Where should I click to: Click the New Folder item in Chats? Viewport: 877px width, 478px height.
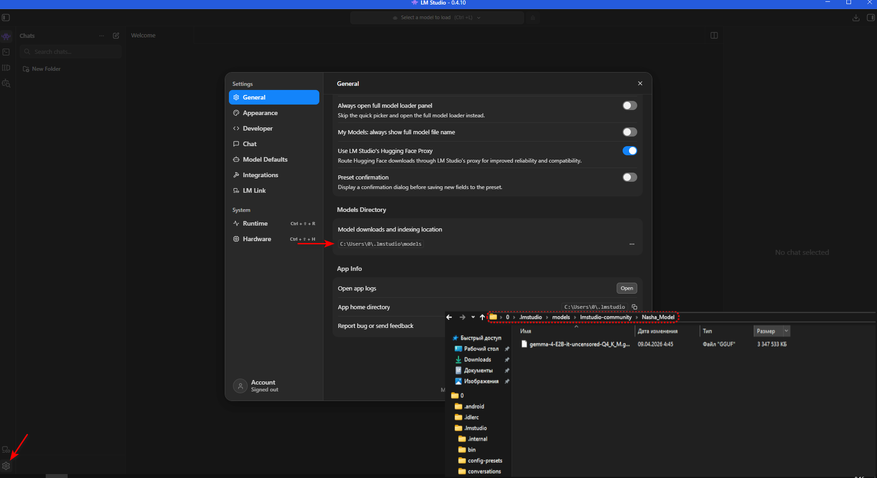point(42,69)
